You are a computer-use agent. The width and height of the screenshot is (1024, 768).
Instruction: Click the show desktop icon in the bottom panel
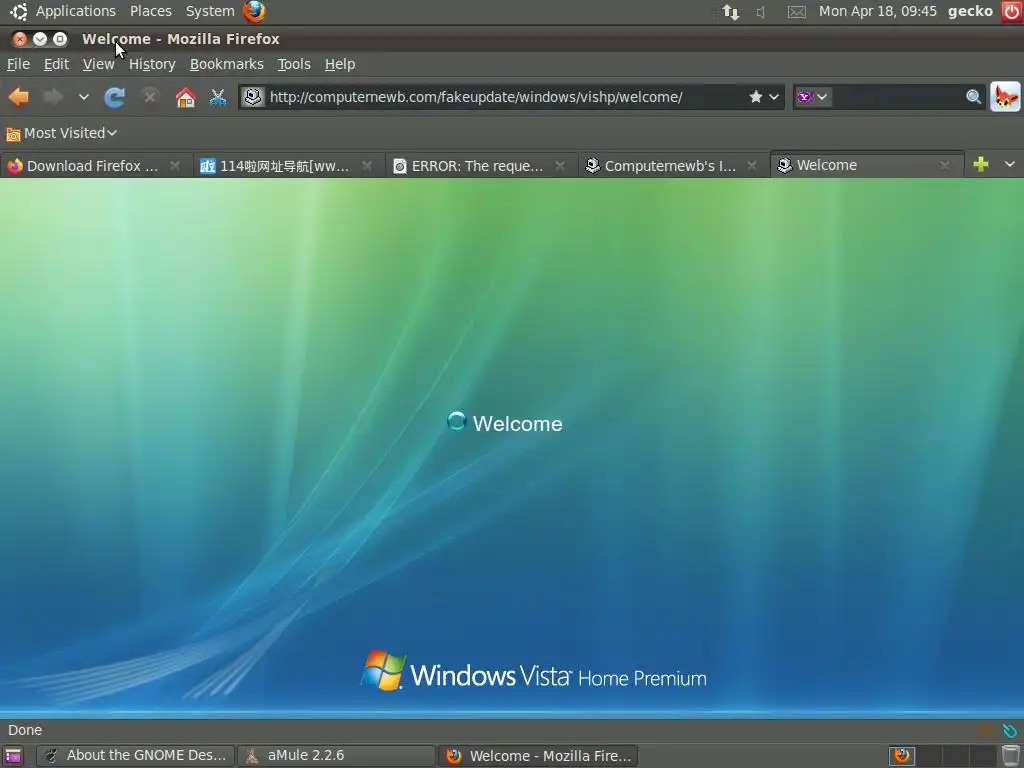click(x=13, y=756)
